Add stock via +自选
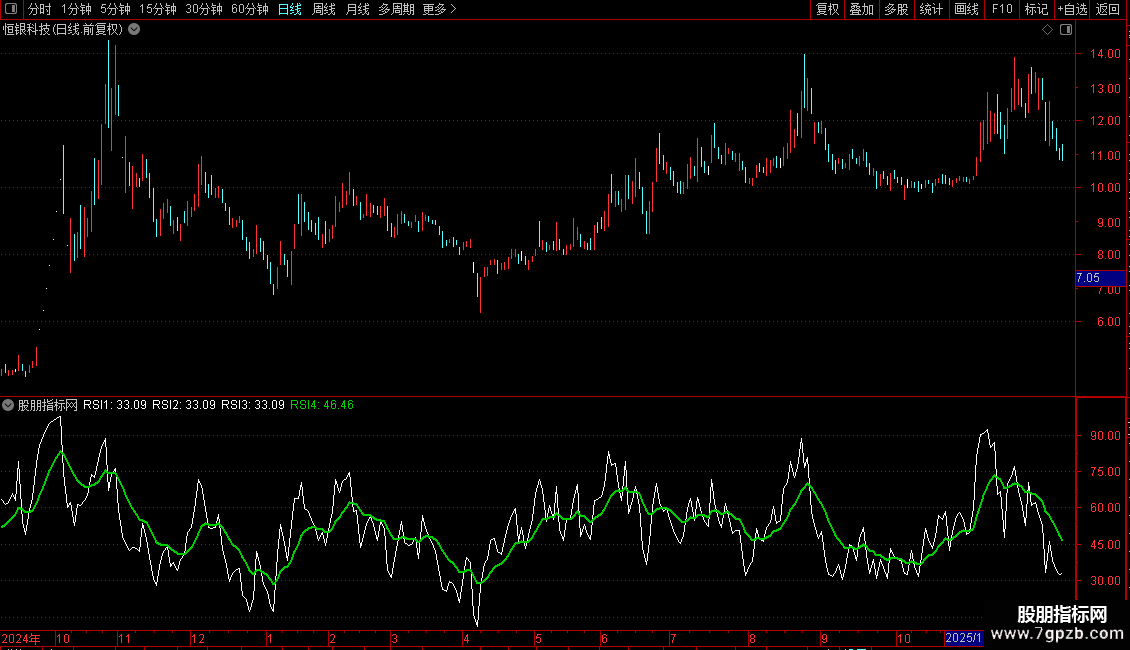 [1072, 9]
